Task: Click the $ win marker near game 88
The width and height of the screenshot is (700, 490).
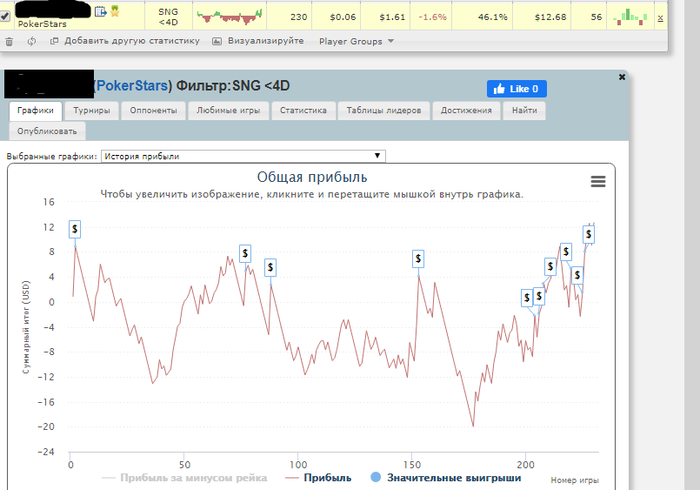Action: pos(270,267)
